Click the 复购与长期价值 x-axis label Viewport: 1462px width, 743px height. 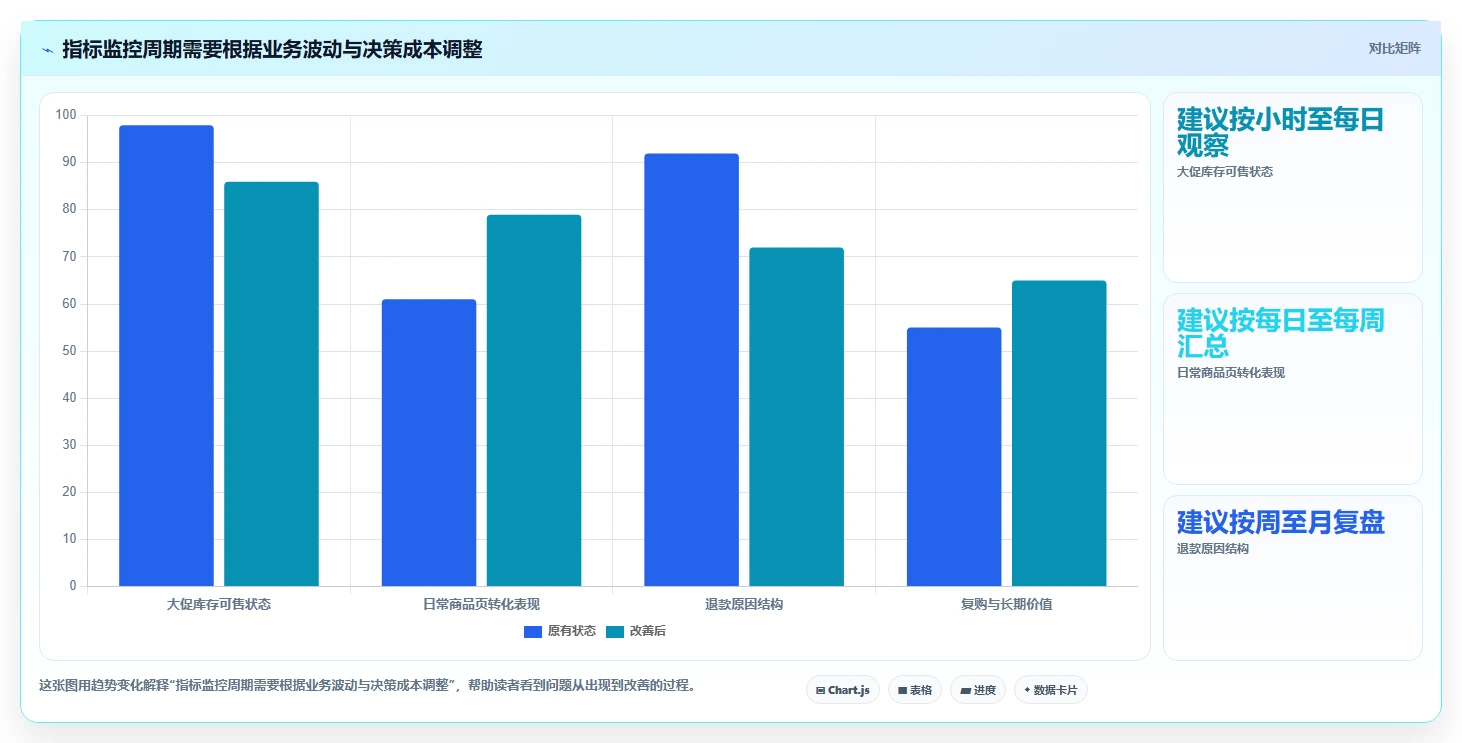1006,604
